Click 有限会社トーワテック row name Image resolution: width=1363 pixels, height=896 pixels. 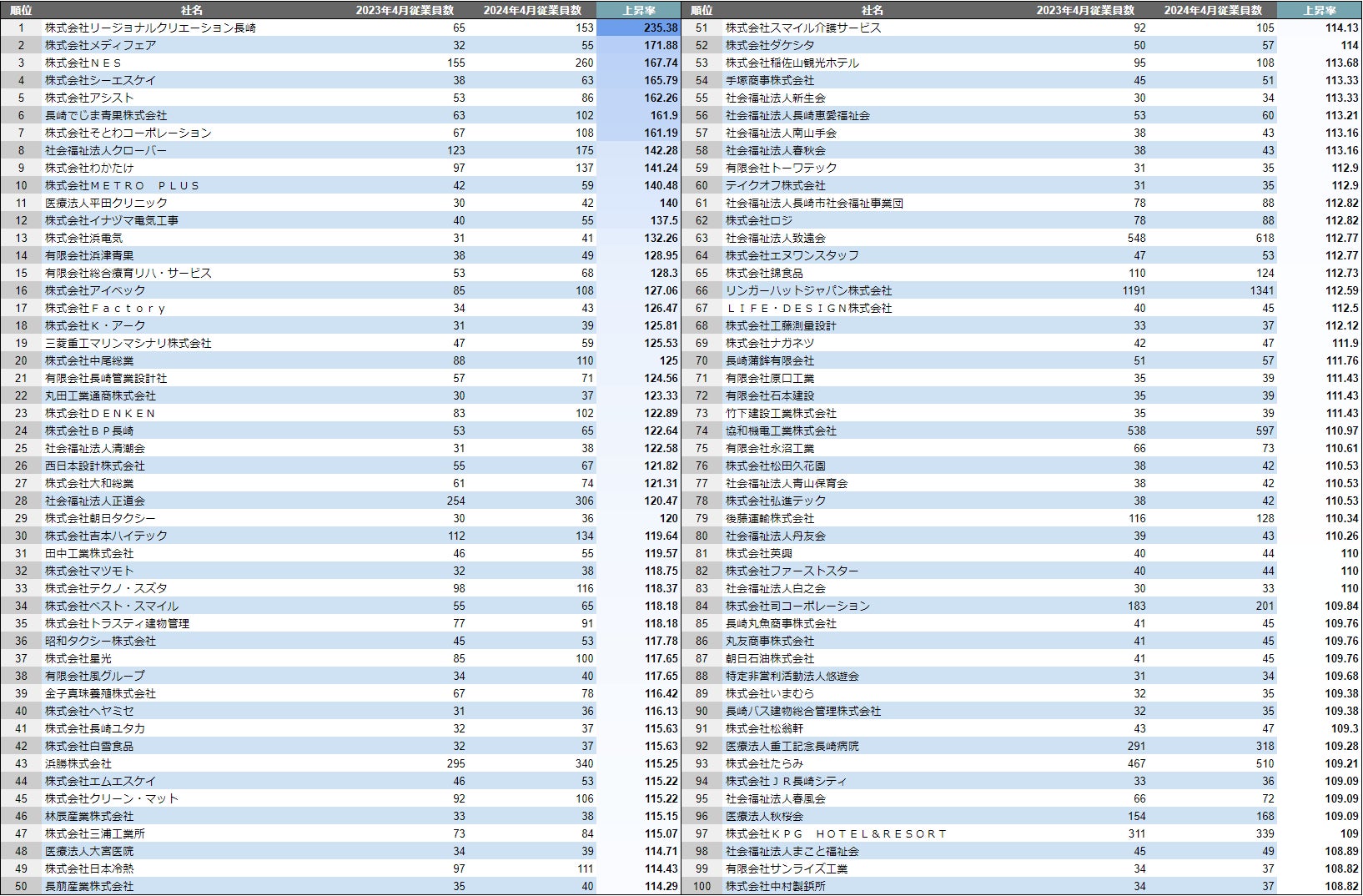coord(782,168)
